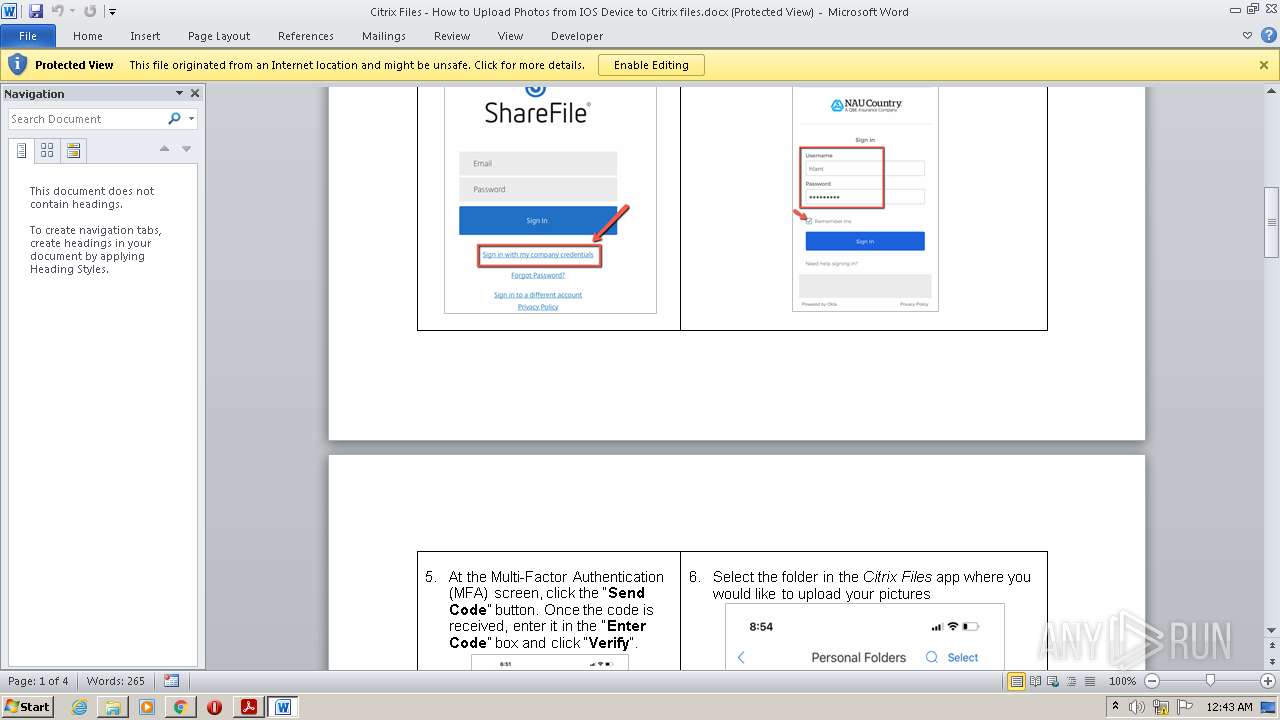Click the Zoom Out minus button

(x=1151, y=681)
